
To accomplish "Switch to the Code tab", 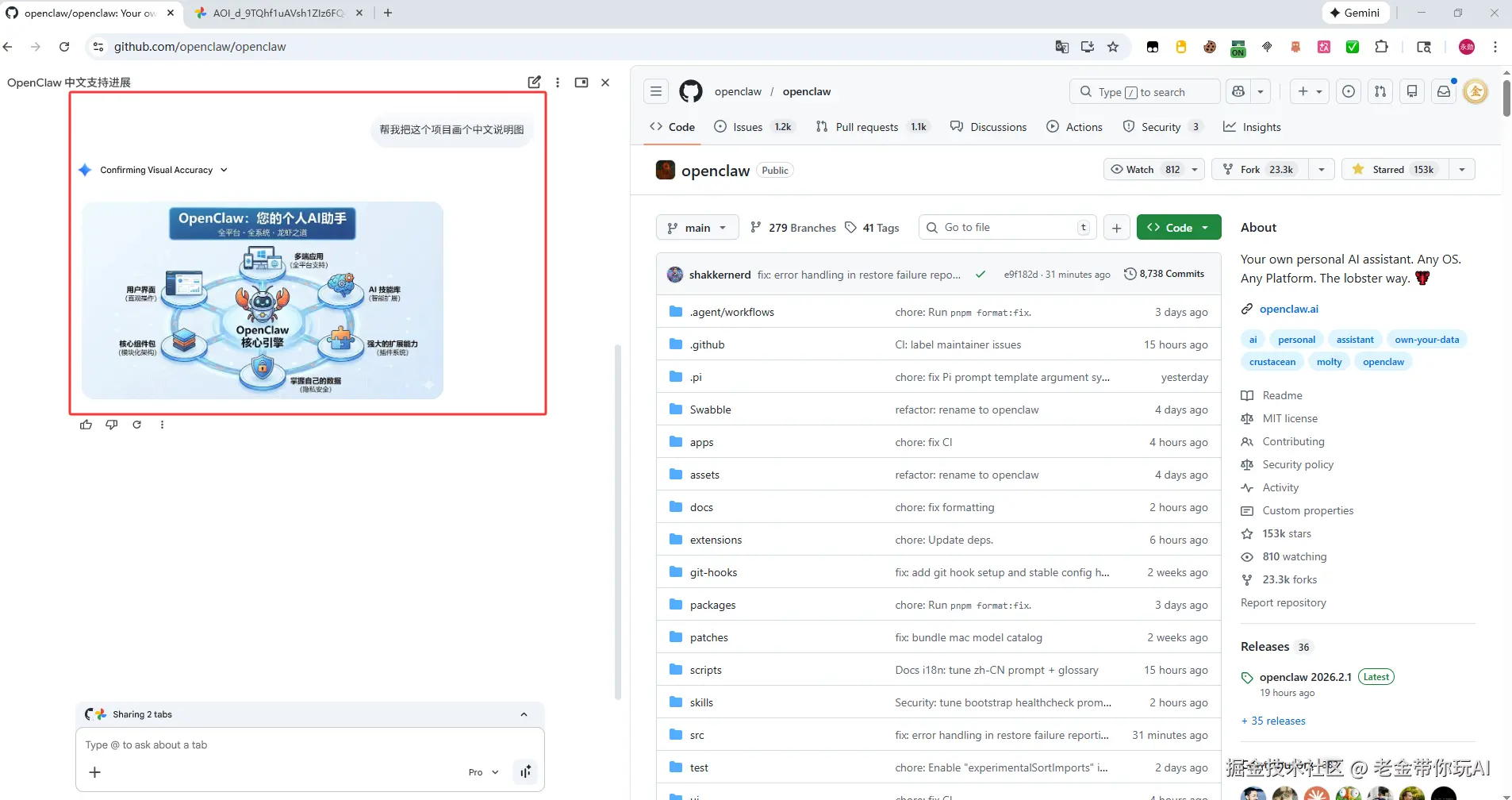I will [x=672, y=127].
